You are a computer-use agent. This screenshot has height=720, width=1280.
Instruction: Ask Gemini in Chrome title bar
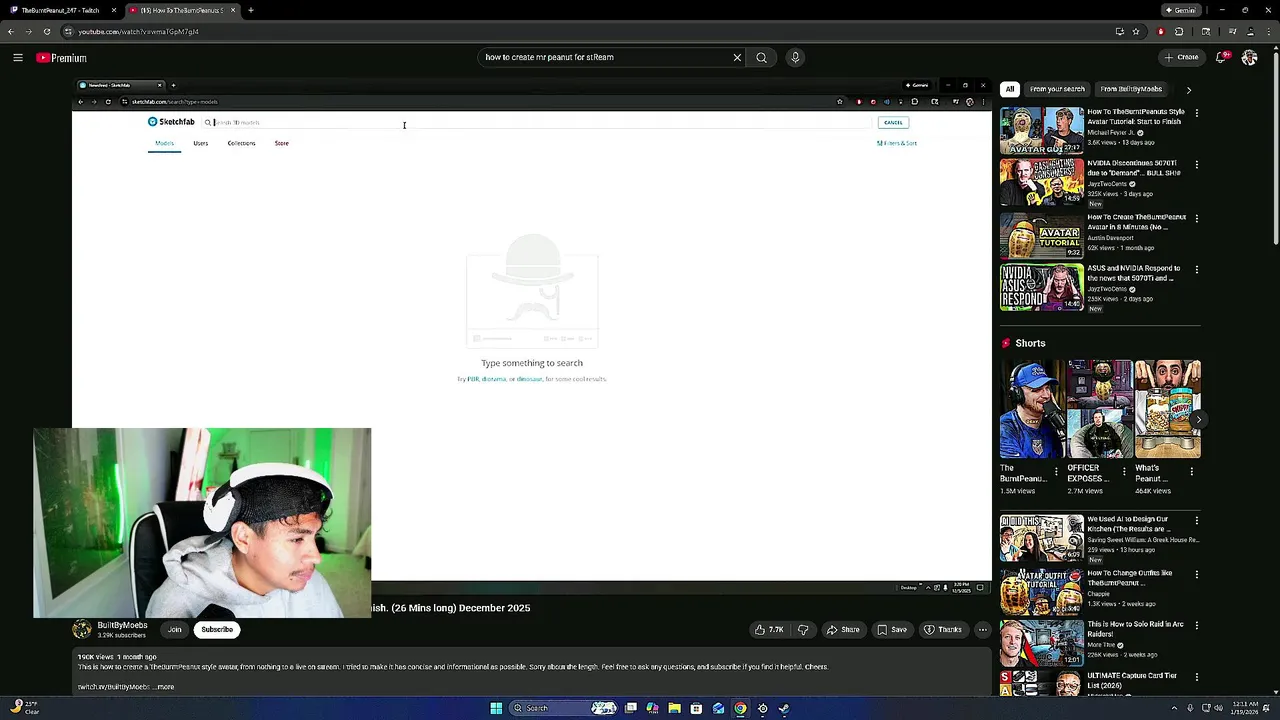[1181, 10]
